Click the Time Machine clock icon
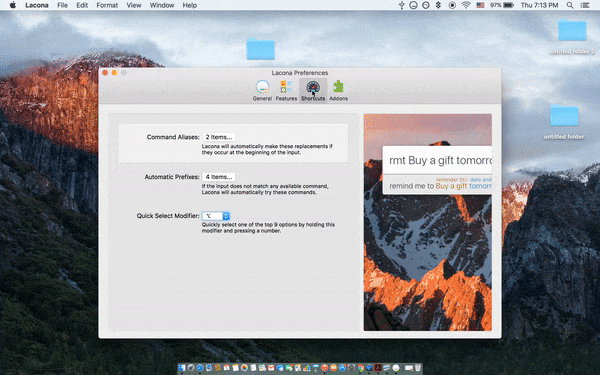The image size is (600, 375). tap(426, 5)
